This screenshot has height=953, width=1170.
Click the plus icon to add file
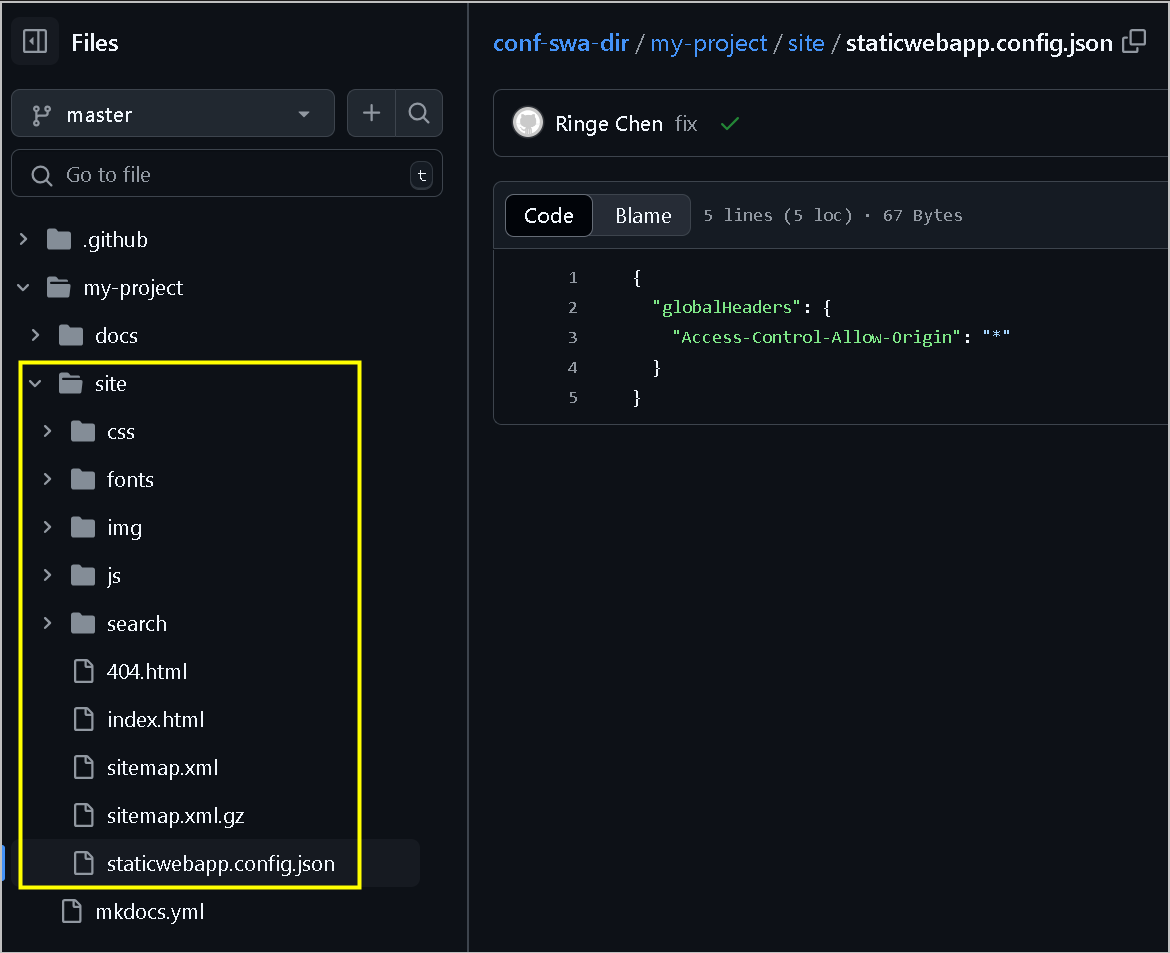371,114
